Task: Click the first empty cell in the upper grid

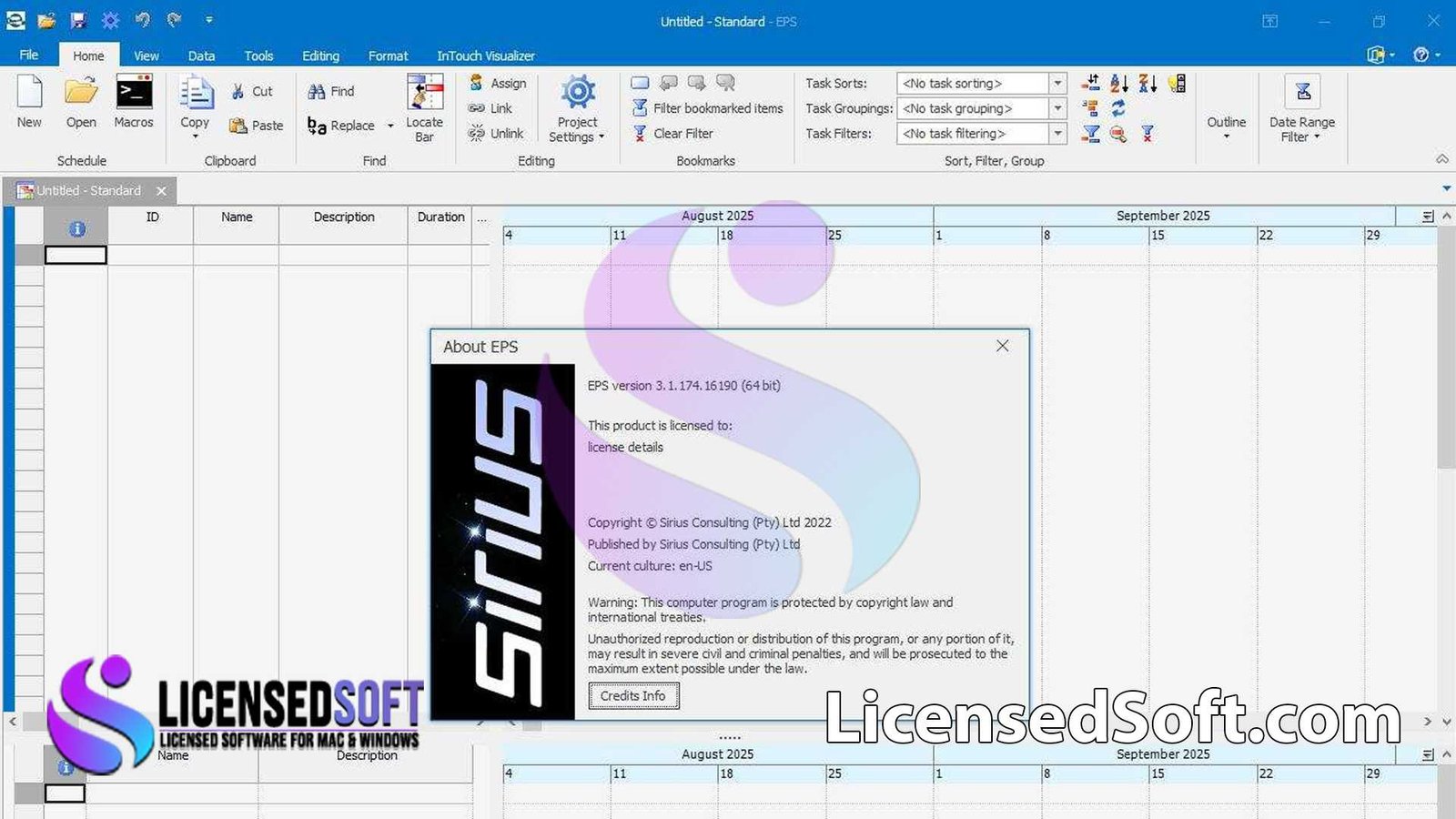Action: click(76, 256)
